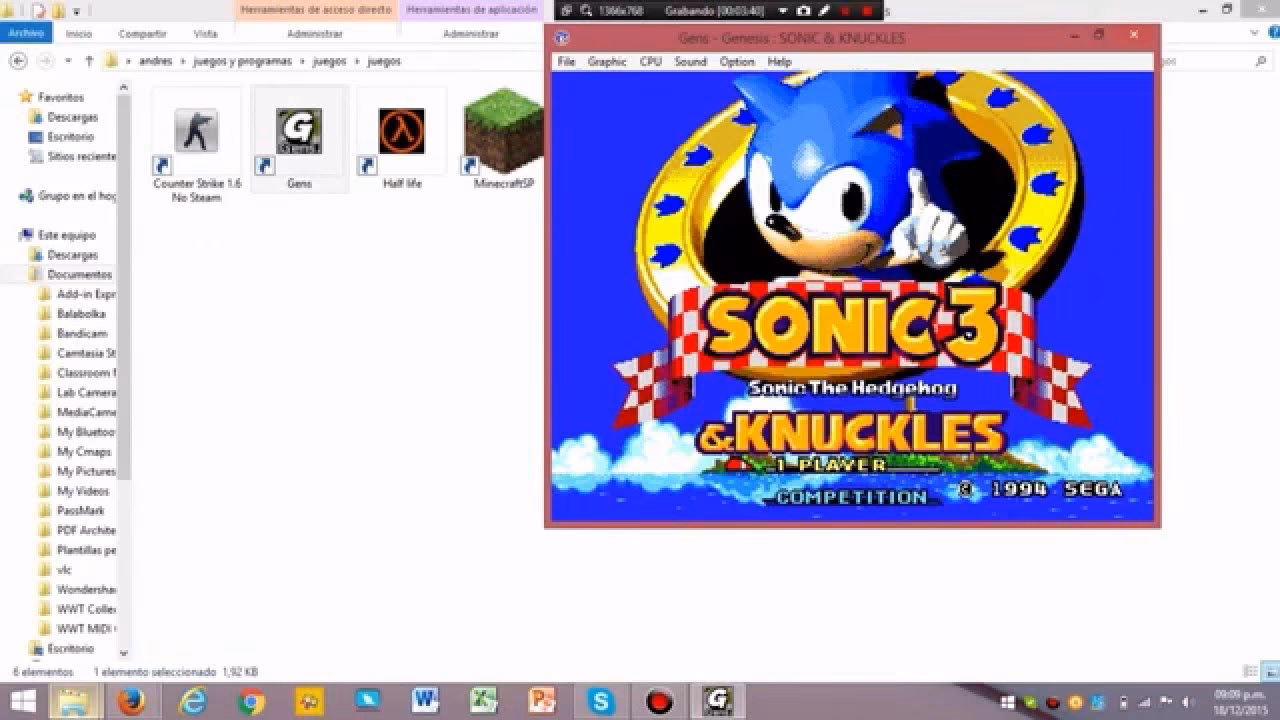
Task: Switch to the Gens taskbar icon
Action: [716, 702]
